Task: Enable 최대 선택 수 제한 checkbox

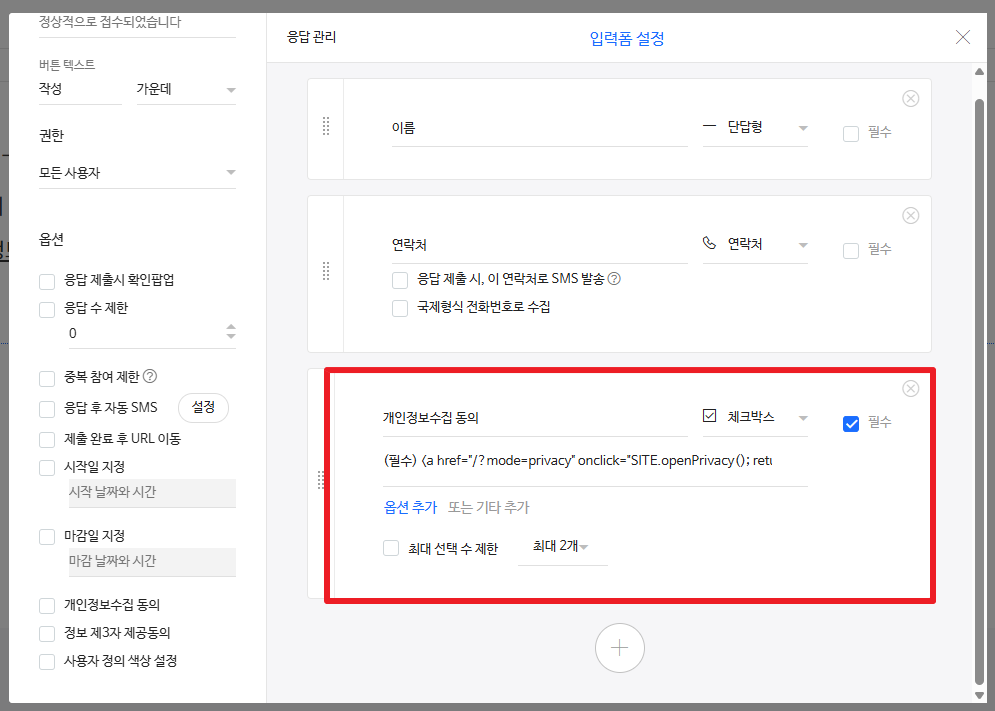Action: tap(391, 548)
